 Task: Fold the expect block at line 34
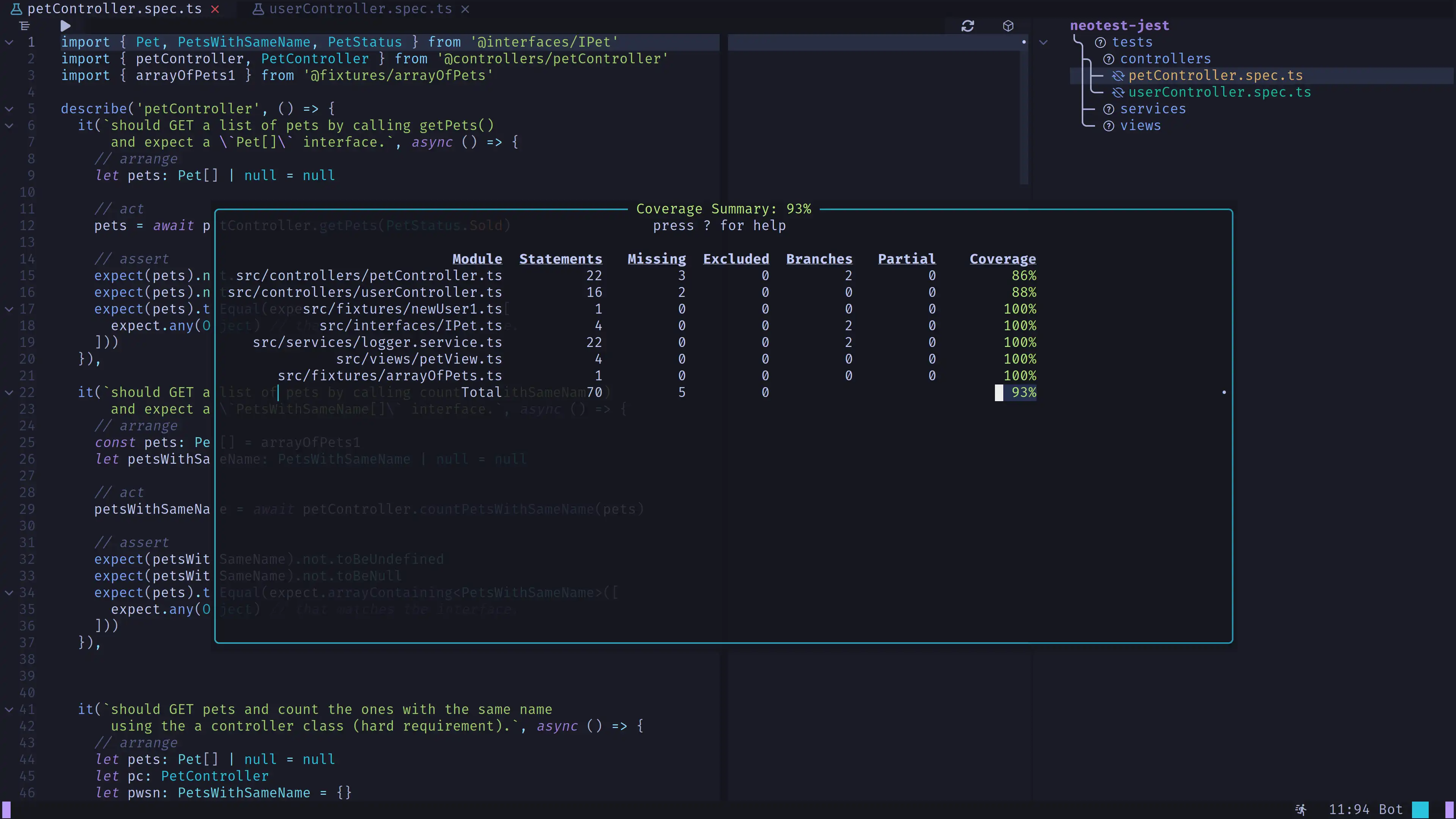pyautogui.click(x=9, y=593)
